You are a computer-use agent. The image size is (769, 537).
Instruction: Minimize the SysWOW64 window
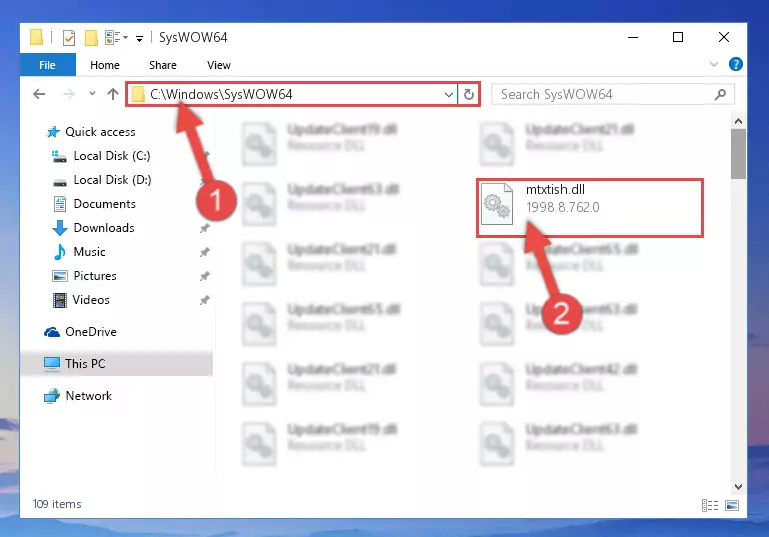(x=633, y=37)
